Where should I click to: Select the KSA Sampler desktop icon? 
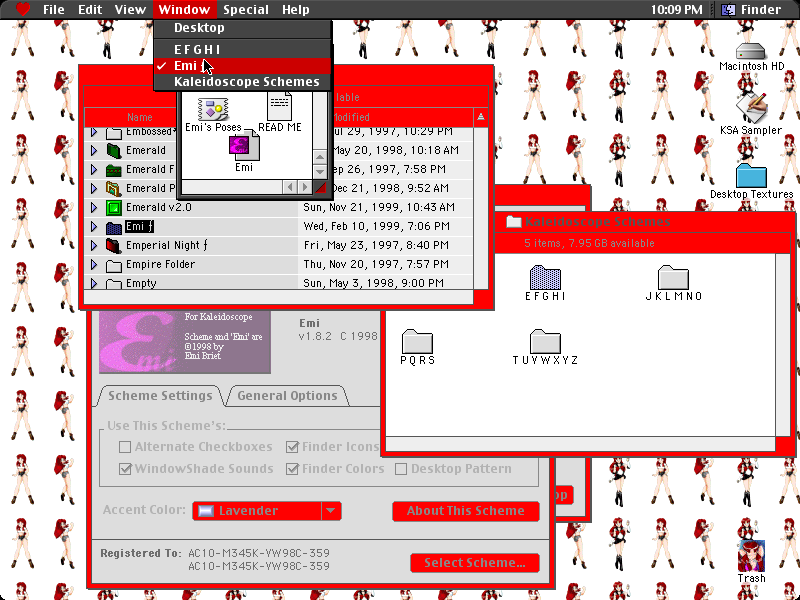[x=751, y=108]
